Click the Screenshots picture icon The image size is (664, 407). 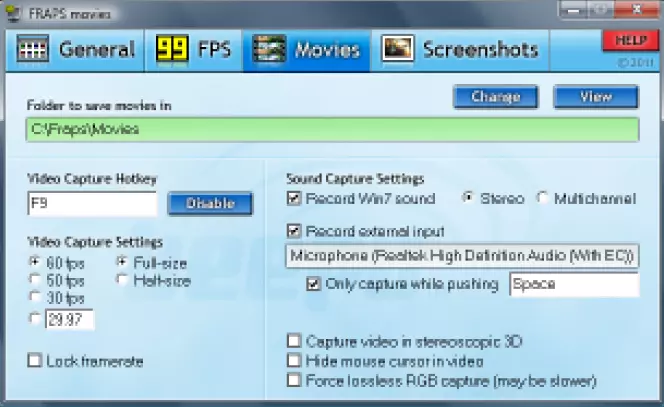tap(398, 49)
